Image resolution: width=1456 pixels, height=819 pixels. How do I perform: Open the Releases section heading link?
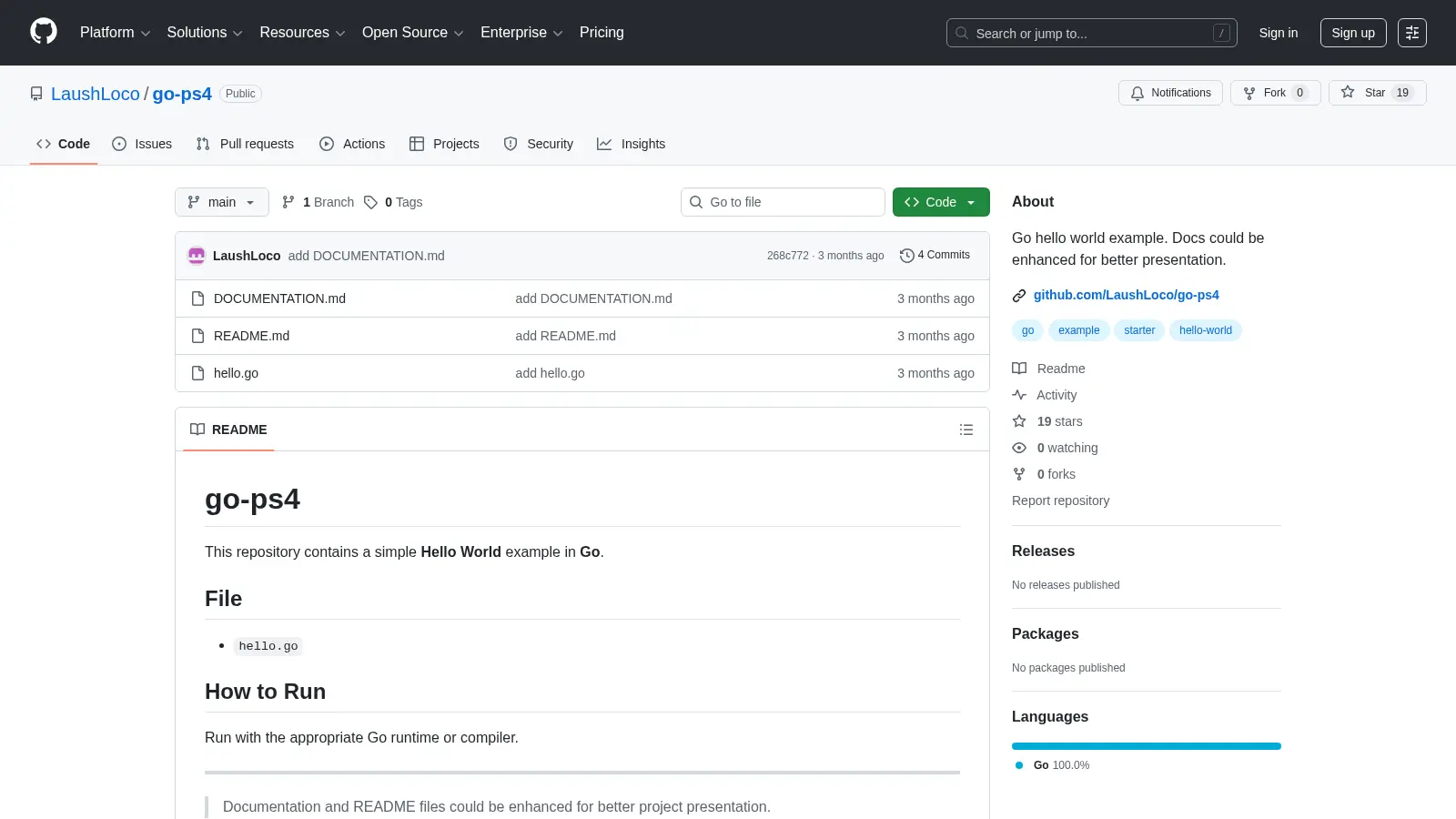click(1043, 551)
